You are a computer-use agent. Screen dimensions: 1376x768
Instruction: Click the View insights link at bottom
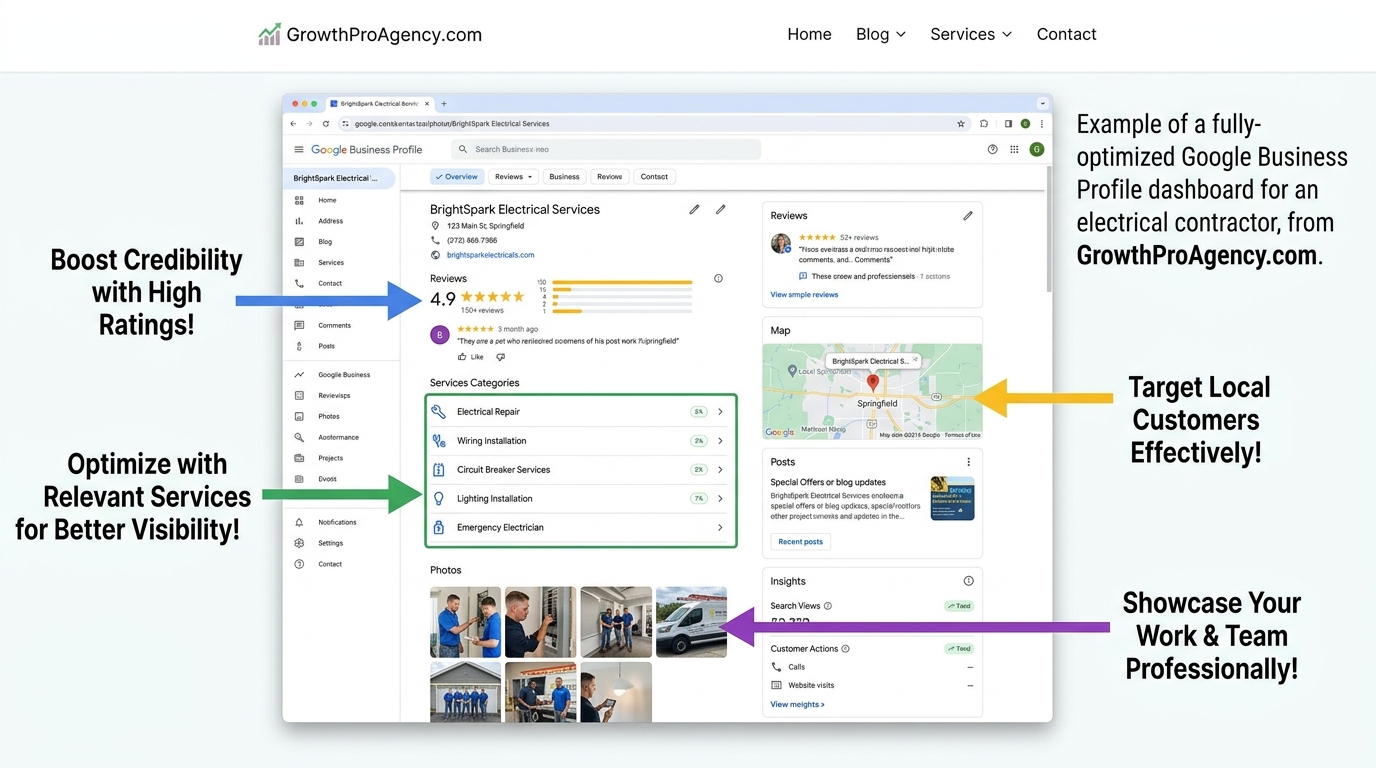(x=797, y=705)
